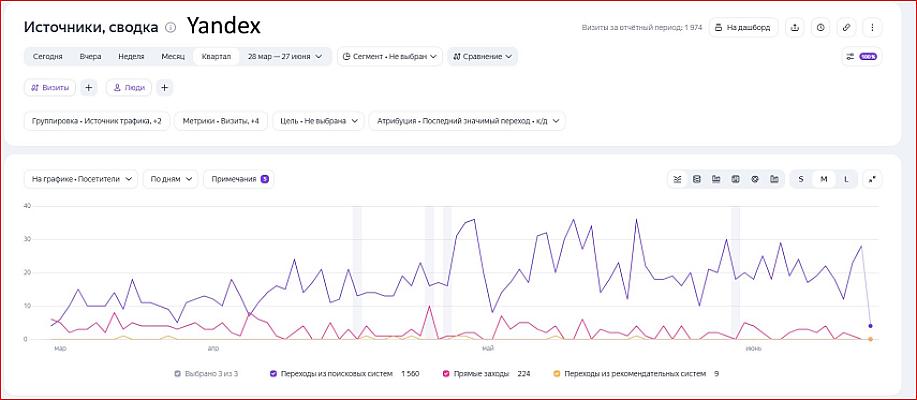Select the Неделя period tab

pos(131,57)
